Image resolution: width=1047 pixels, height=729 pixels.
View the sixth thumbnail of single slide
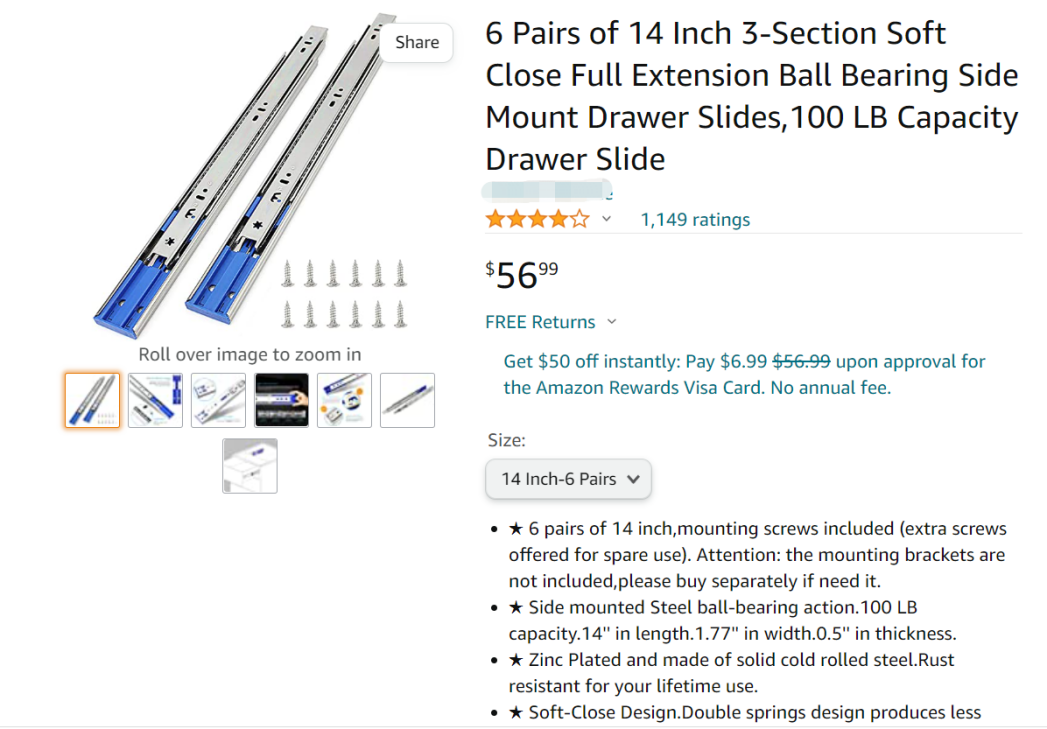407,400
